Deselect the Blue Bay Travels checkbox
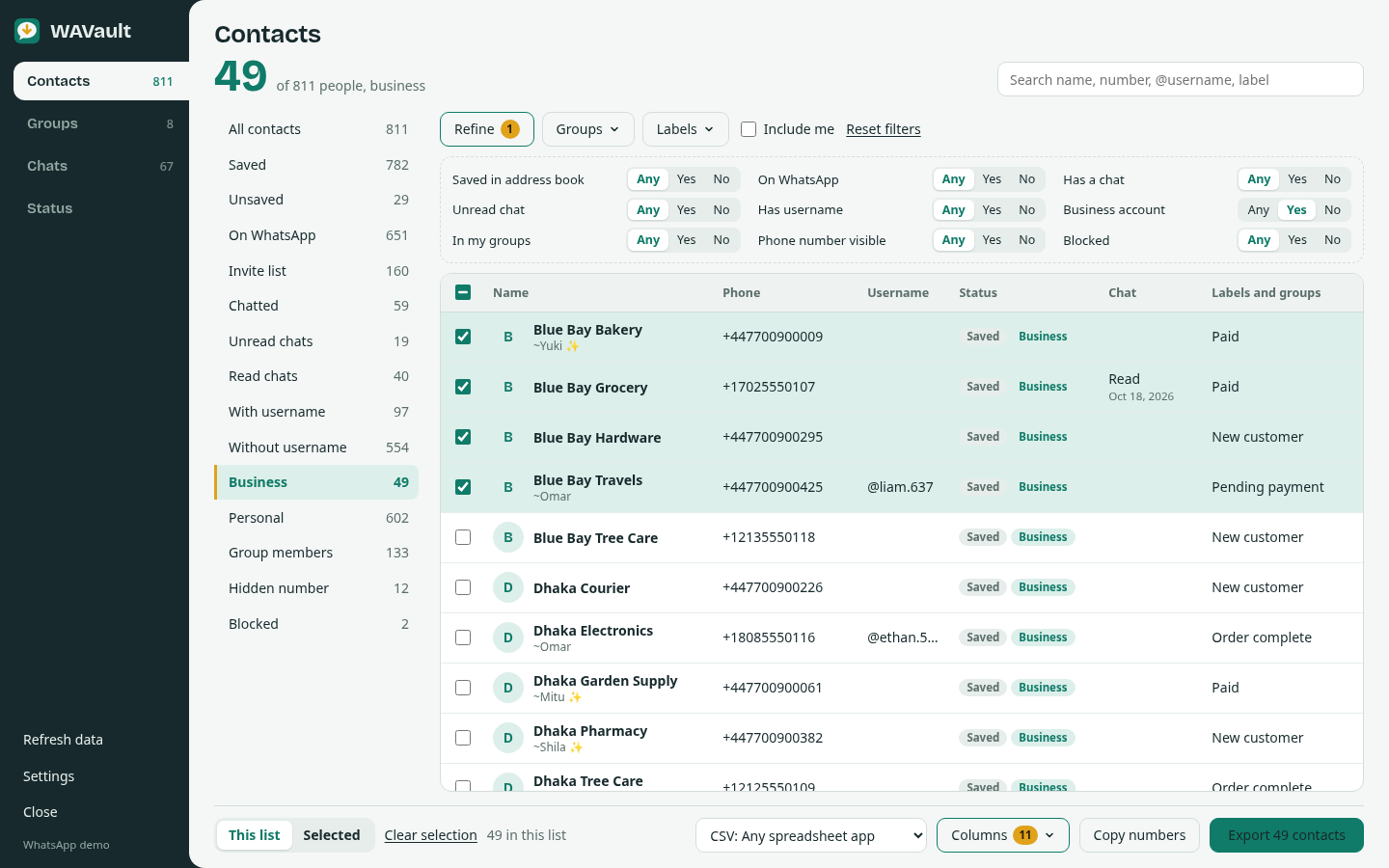This screenshot has width=1389, height=868. [463, 487]
